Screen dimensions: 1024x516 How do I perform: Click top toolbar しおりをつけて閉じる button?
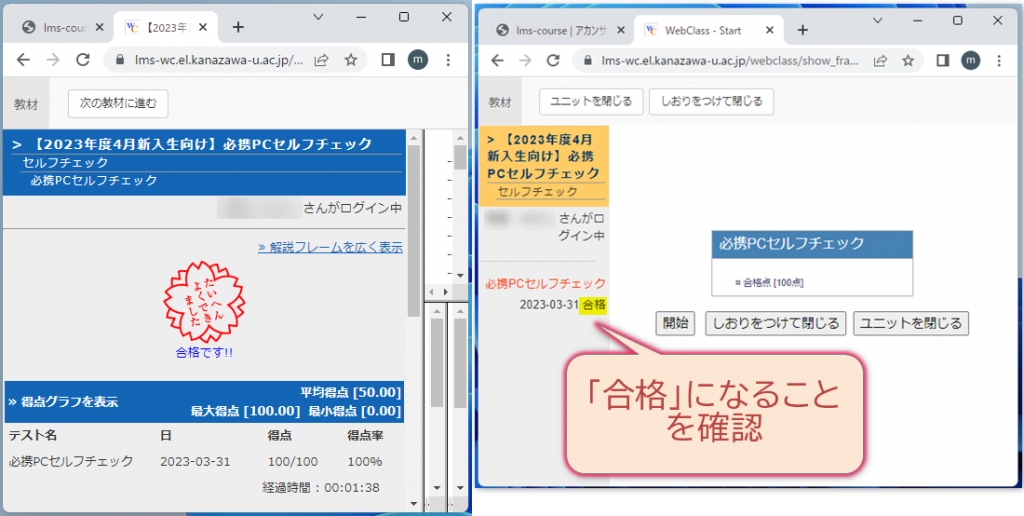click(711, 101)
